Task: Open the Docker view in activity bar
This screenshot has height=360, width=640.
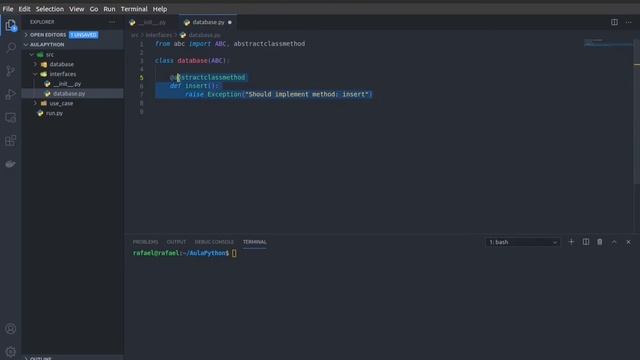Action: [11, 164]
